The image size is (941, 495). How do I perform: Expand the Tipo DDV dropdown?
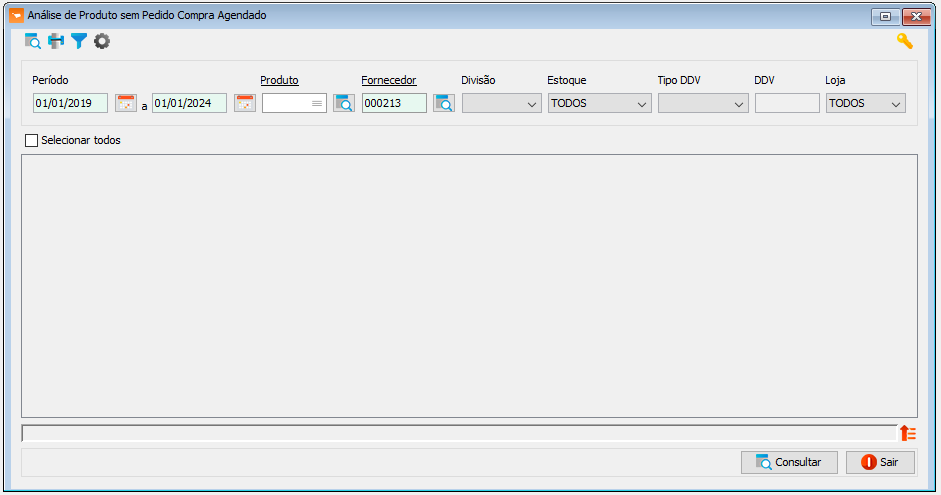pyautogui.click(x=703, y=103)
